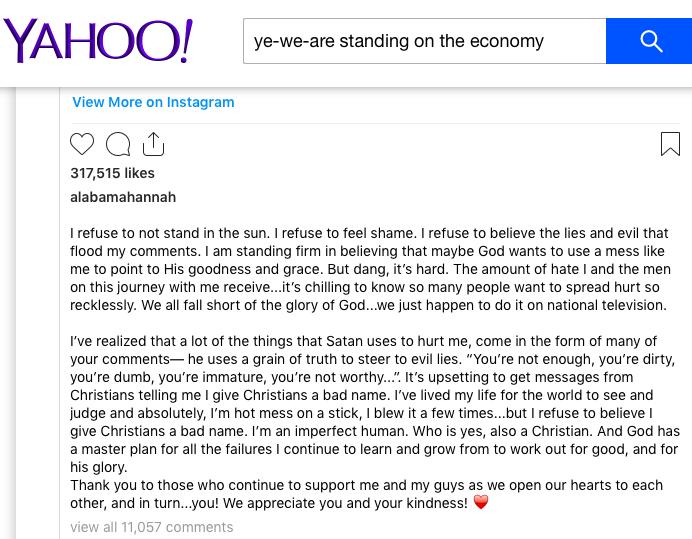Save the post using the bookmark icon

coord(670,144)
